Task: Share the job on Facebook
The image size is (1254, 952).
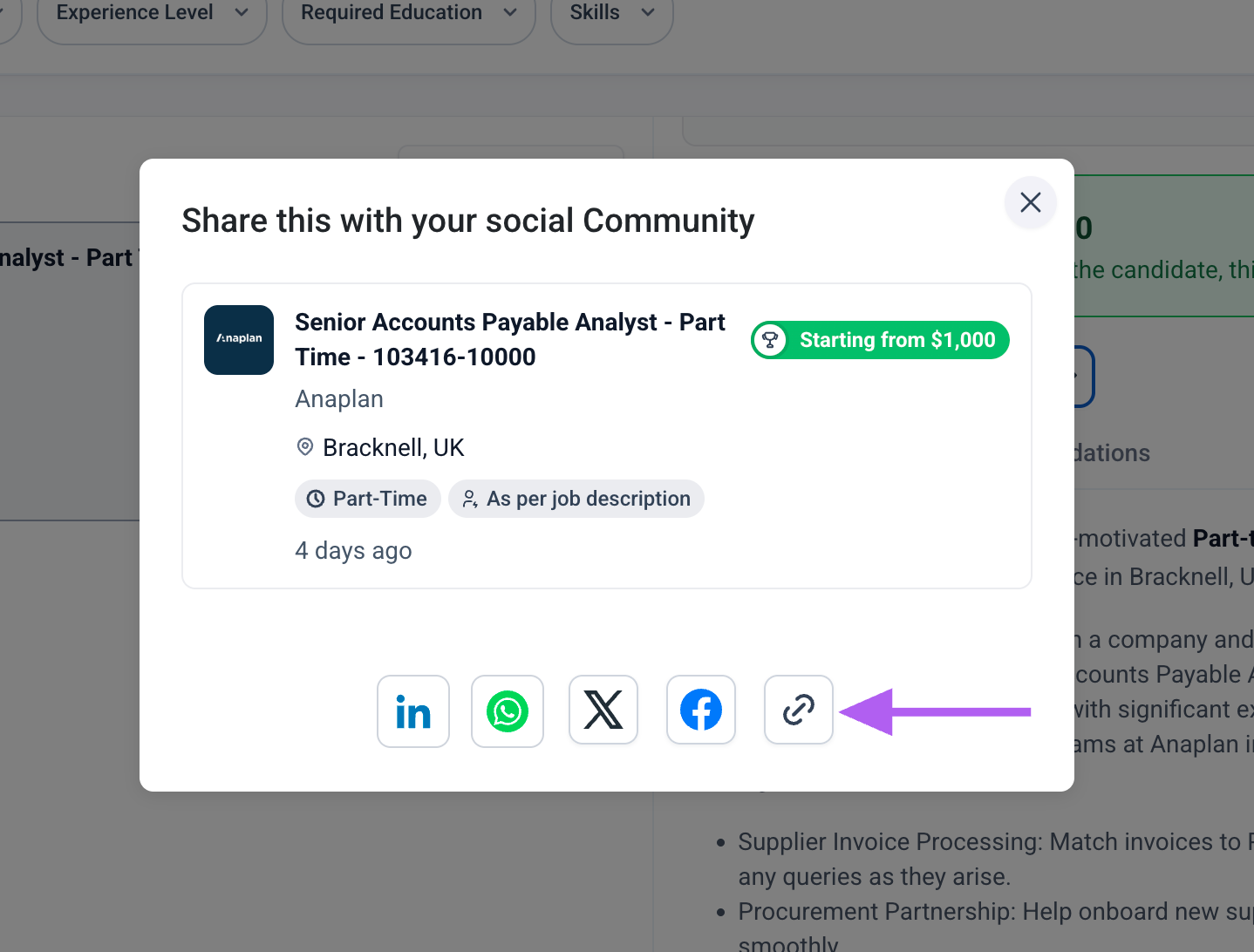Action: click(701, 710)
